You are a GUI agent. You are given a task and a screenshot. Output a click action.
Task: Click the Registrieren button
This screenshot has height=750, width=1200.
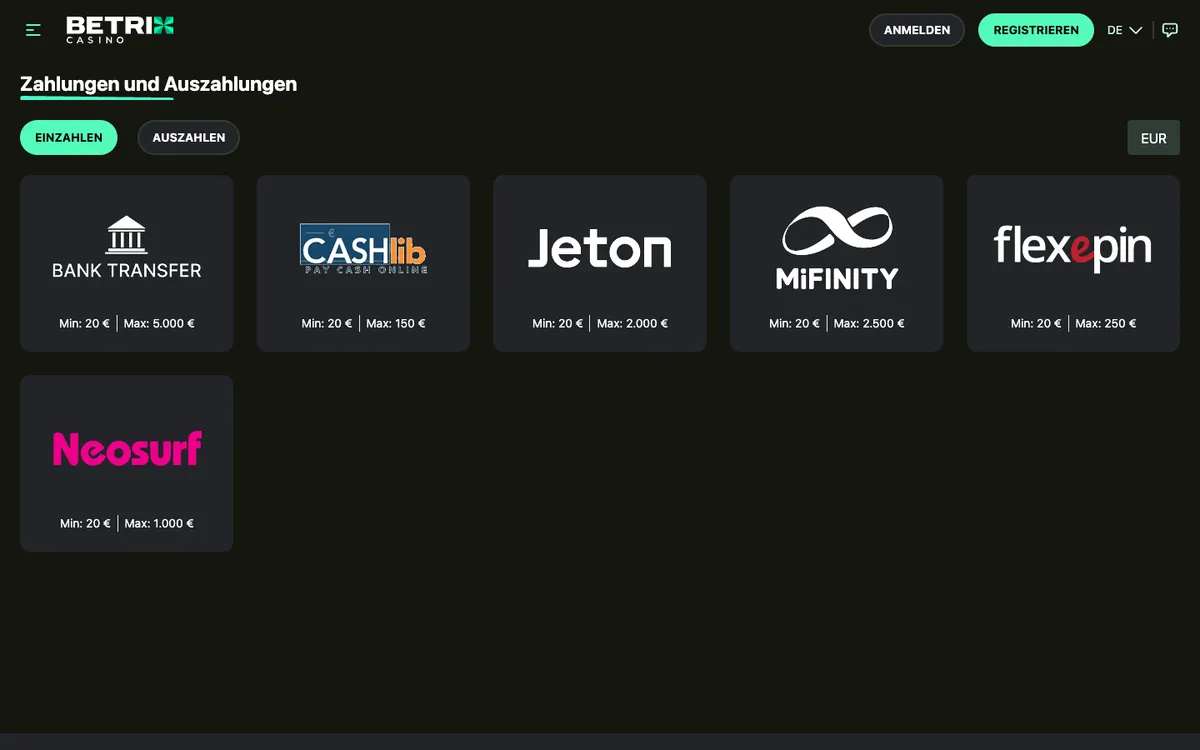[1036, 30]
